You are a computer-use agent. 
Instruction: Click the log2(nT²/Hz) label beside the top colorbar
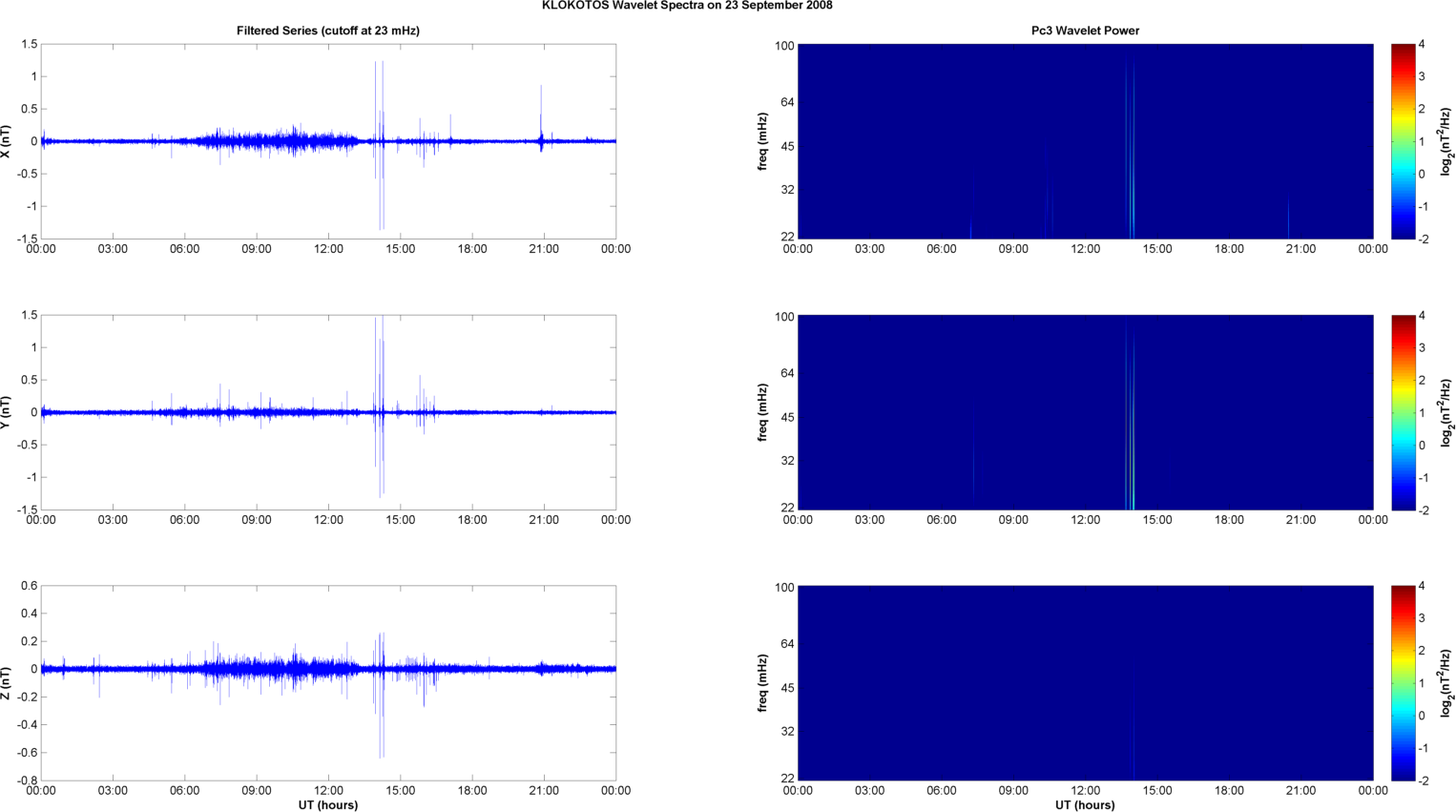pos(1446,141)
